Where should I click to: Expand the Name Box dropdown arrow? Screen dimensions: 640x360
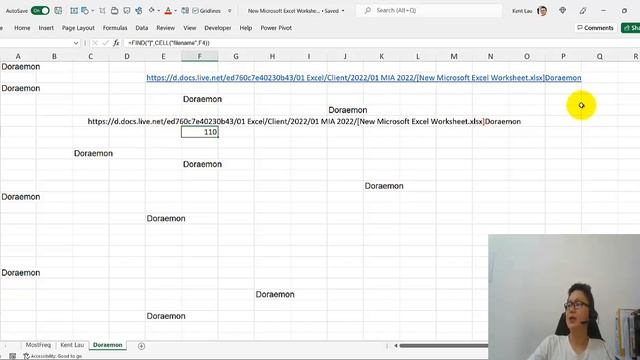(x=76, y=43)
